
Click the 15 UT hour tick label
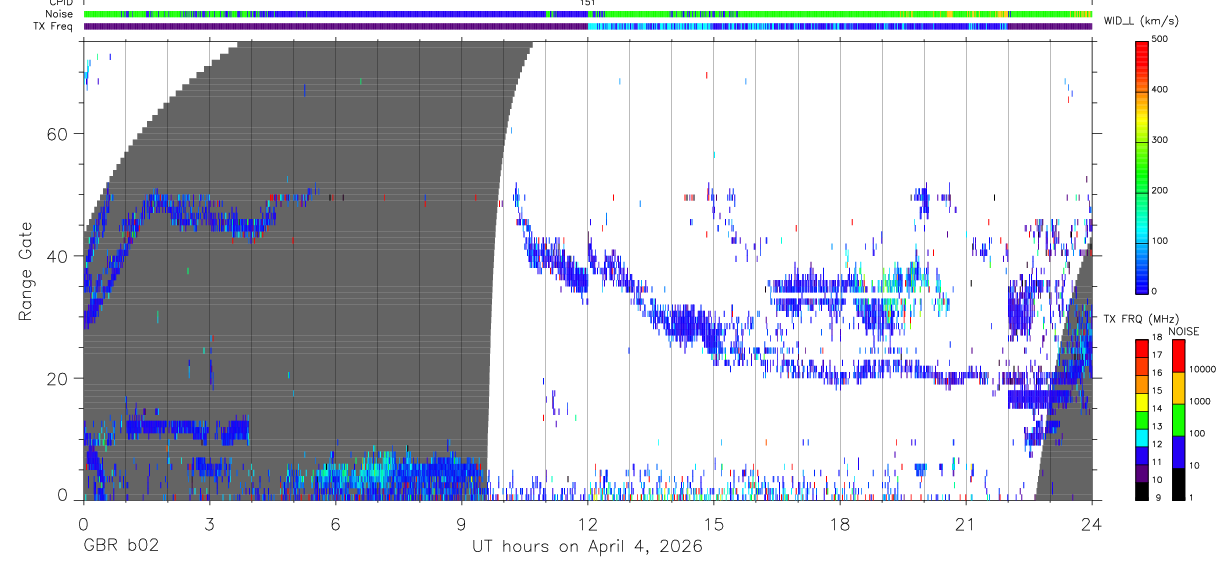tap(714, 522)
